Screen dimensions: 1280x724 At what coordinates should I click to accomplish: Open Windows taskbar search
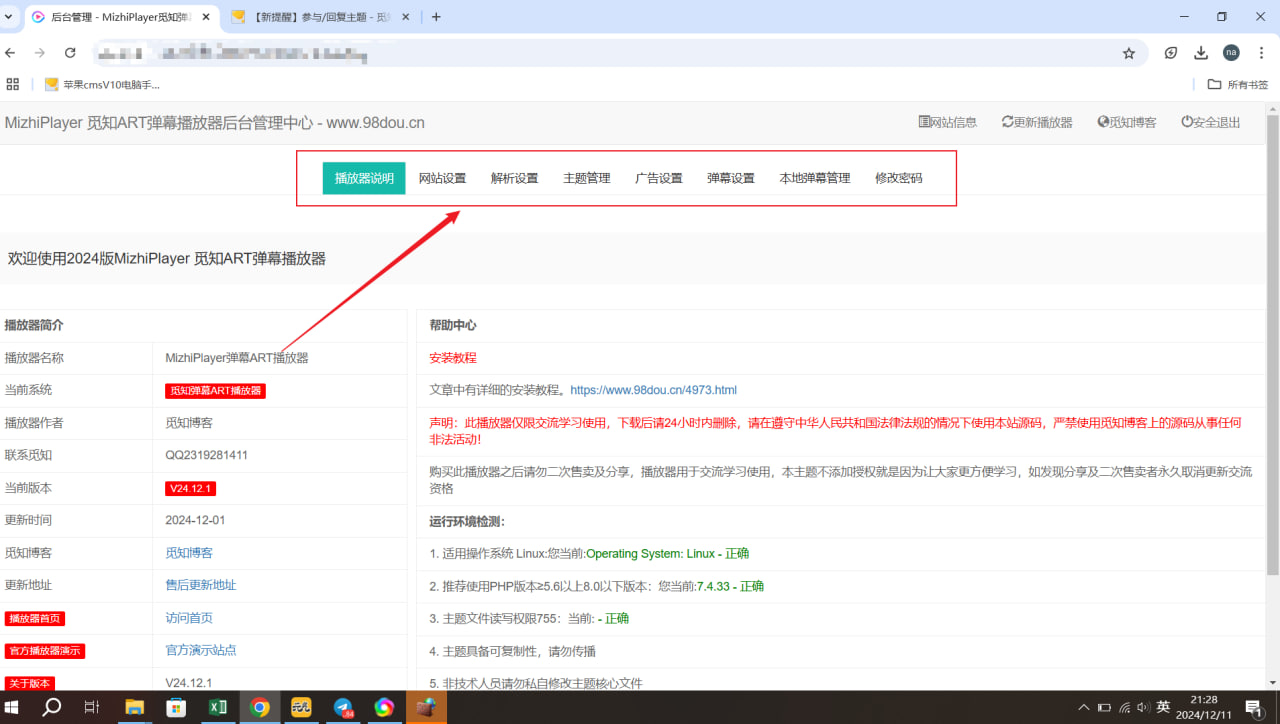[x=51, y=707]
